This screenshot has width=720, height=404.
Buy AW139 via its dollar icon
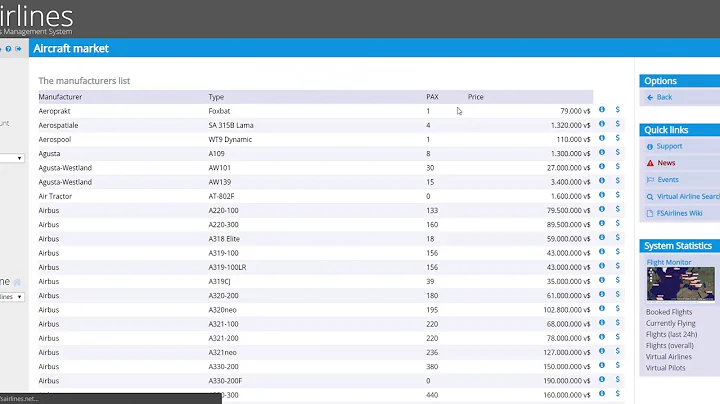tap(618, 181)
